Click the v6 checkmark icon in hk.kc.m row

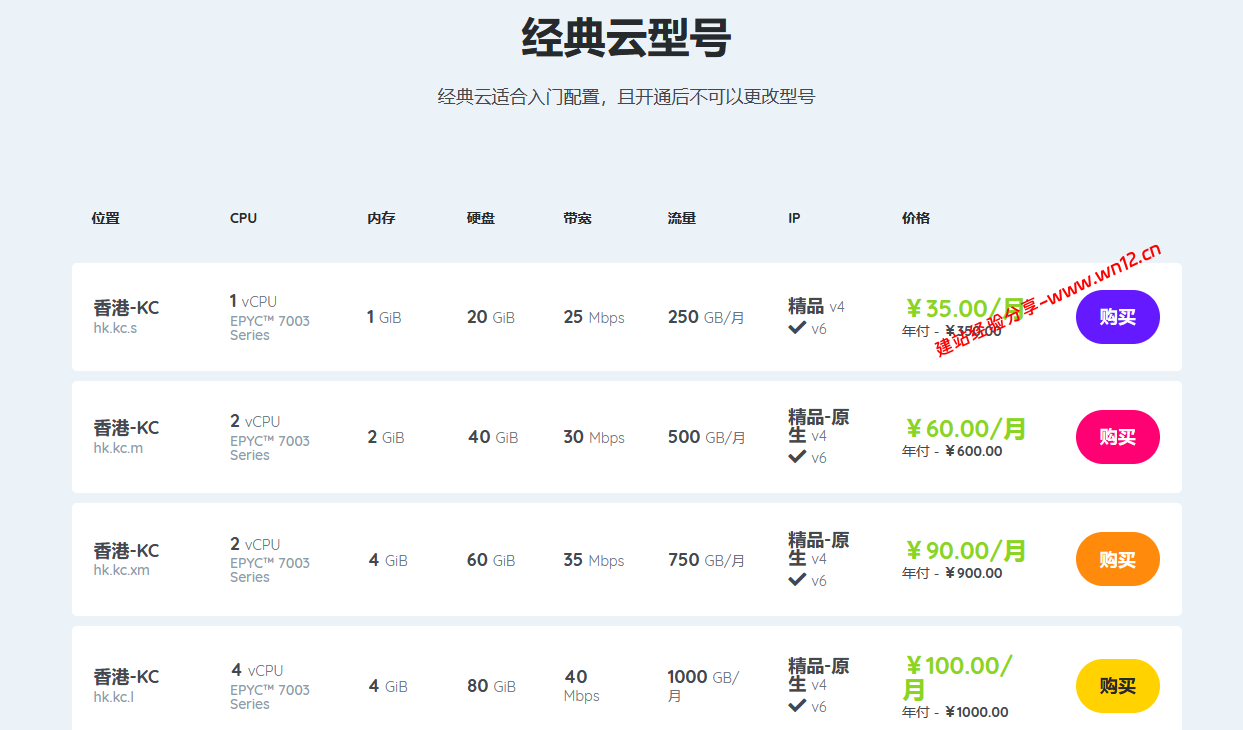click(797, 456)
